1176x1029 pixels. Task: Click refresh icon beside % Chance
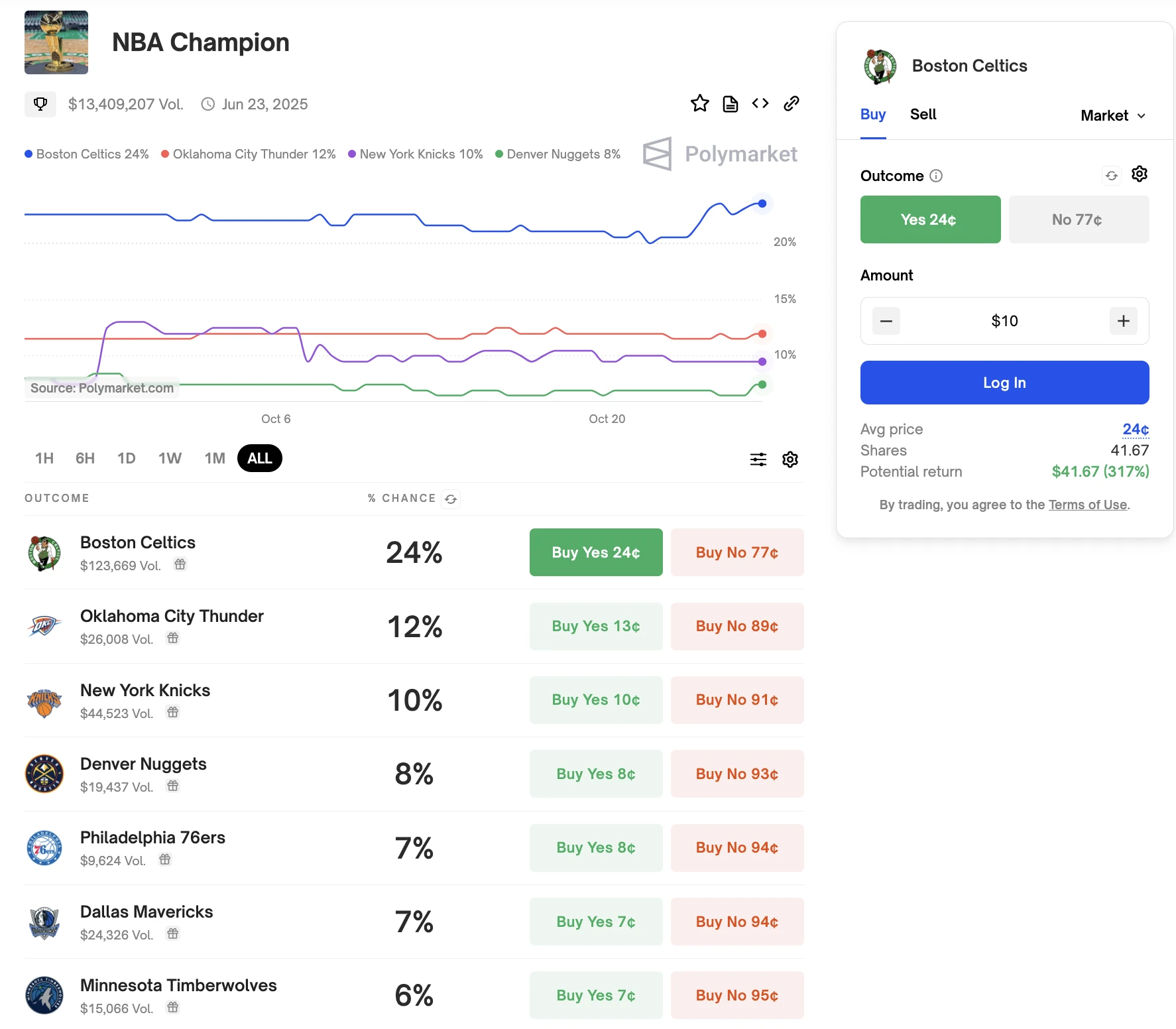(x=451, y=499)
